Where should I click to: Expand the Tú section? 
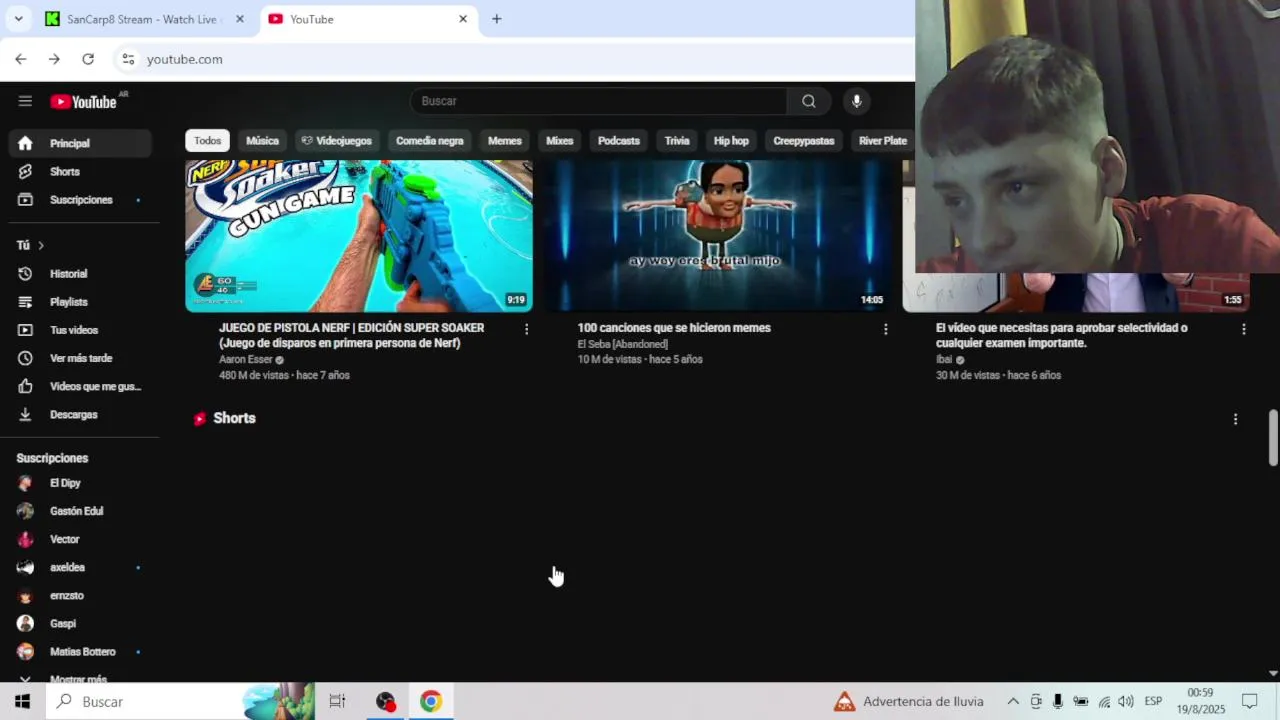(30, 245)
